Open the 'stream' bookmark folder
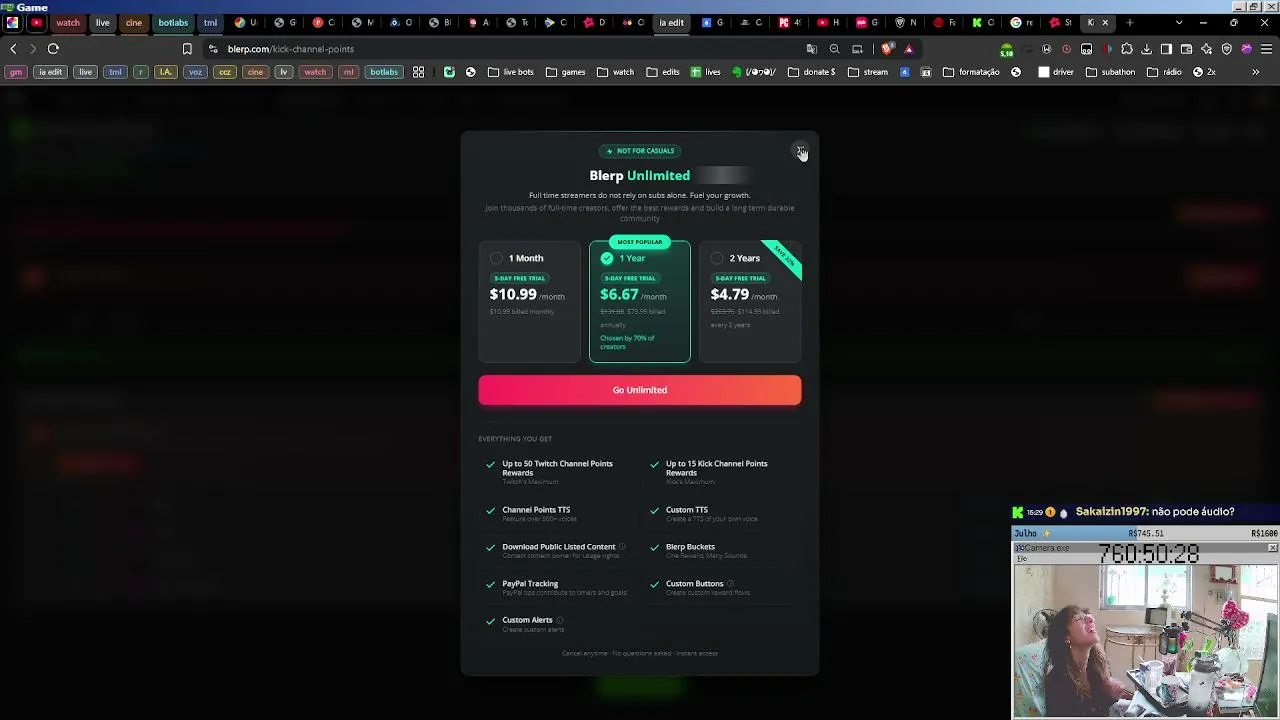1280x720 pixels. click(x=868, y=72)
